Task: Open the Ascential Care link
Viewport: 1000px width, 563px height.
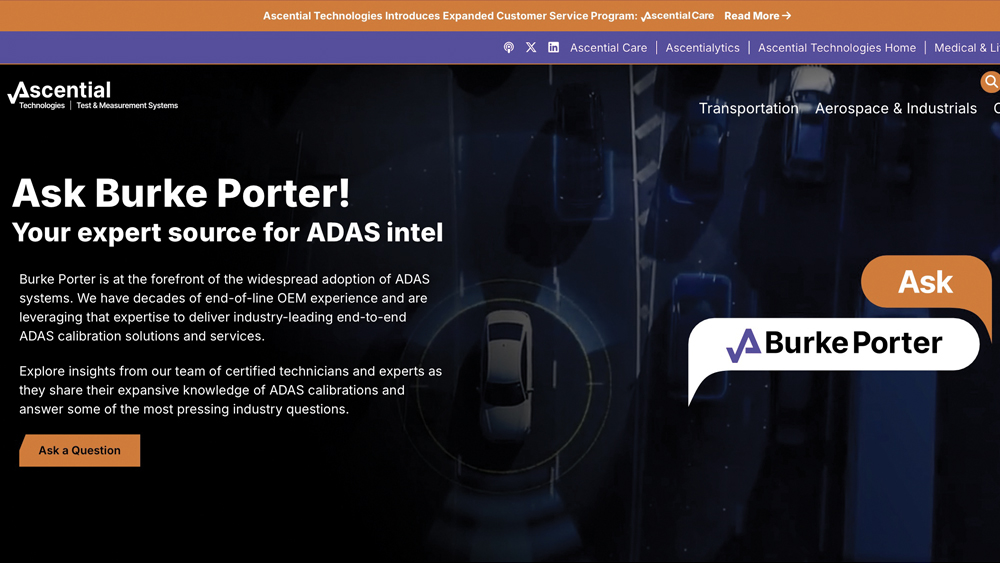Action: click(608, 48)
